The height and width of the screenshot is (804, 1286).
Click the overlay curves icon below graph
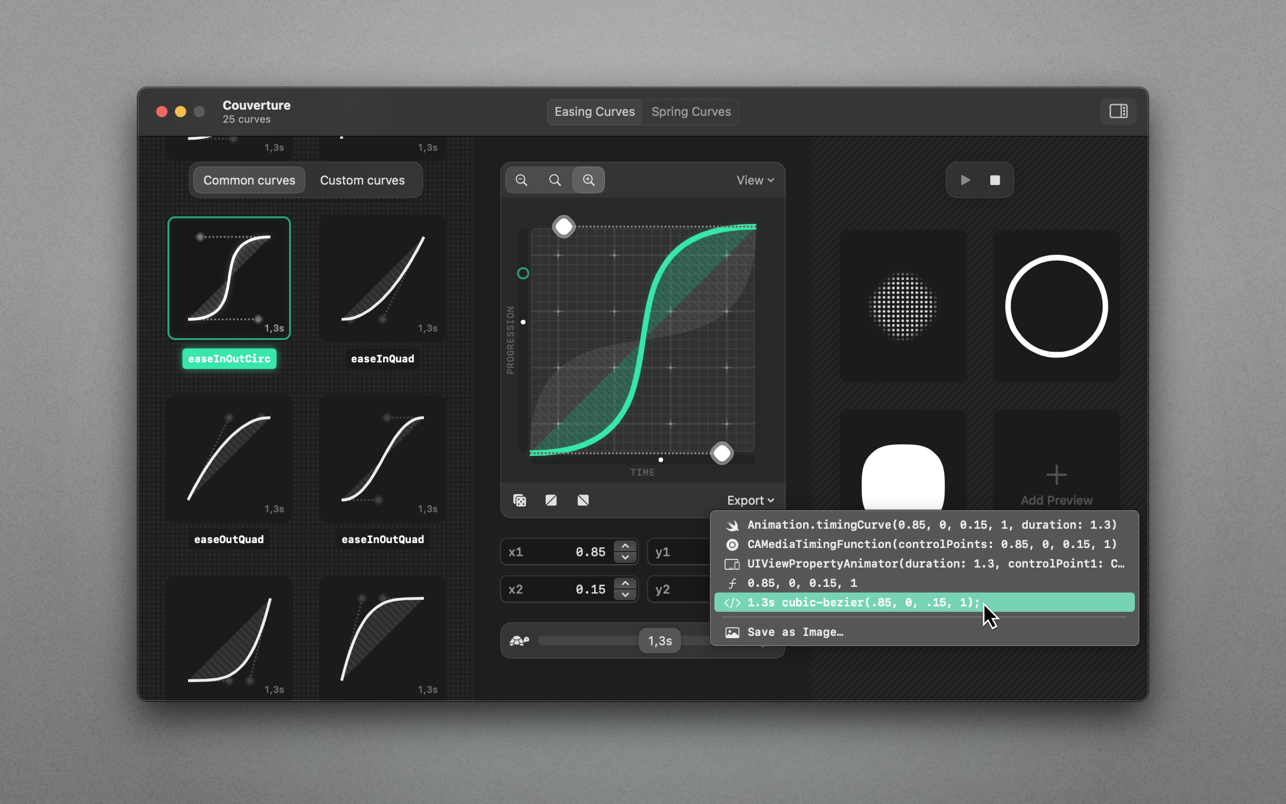520,500
